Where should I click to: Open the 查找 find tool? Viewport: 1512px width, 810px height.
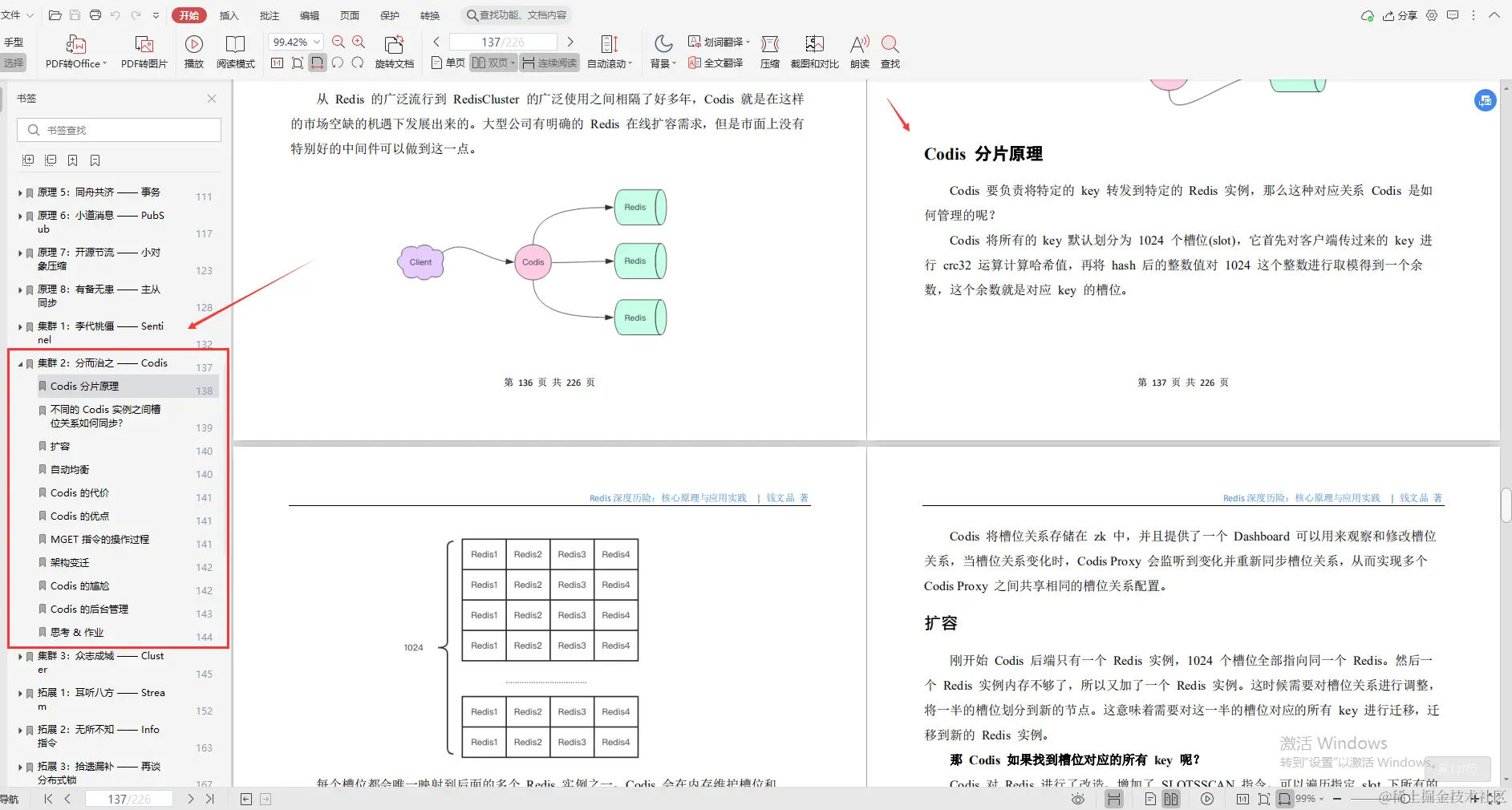[889, 51]
